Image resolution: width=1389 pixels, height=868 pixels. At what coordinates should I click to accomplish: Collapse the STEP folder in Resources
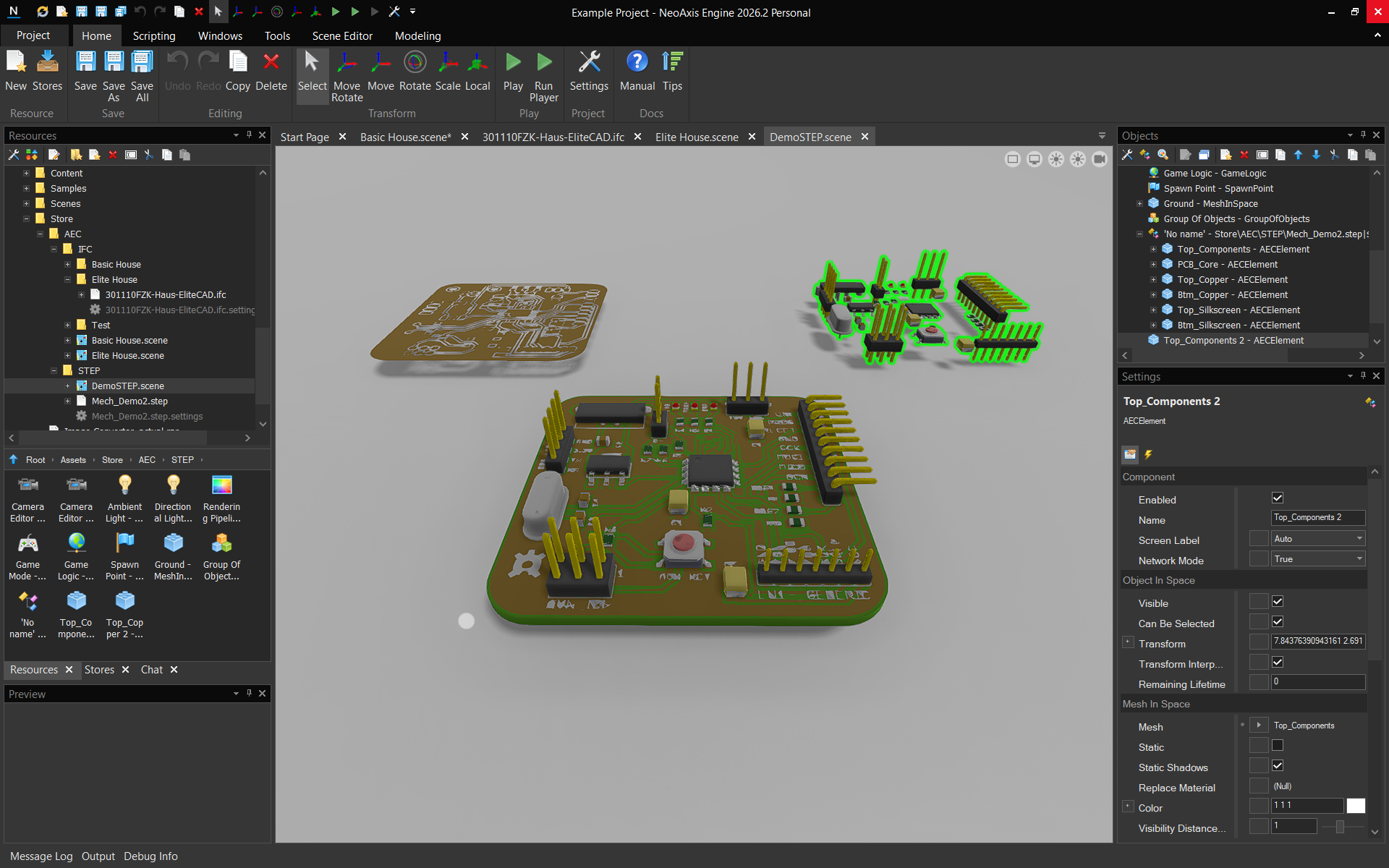54,370
